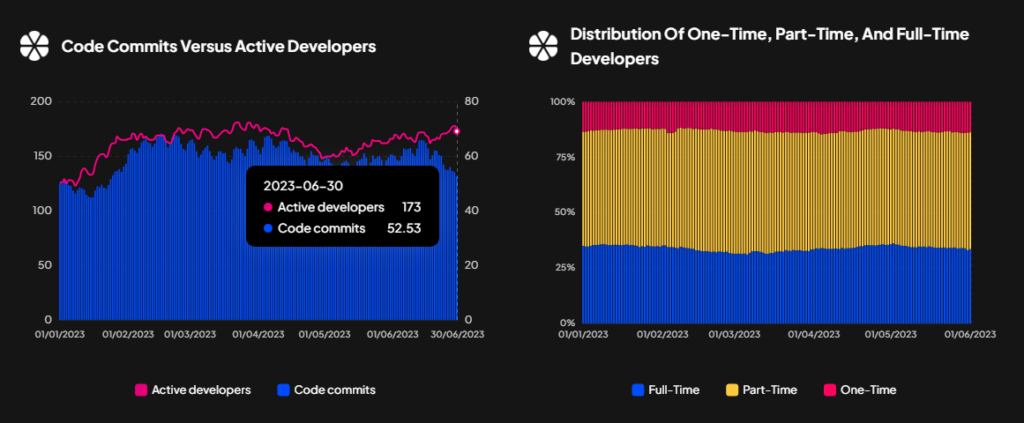
Task: Click the One-Time legend label
Action: coord(869,390)
